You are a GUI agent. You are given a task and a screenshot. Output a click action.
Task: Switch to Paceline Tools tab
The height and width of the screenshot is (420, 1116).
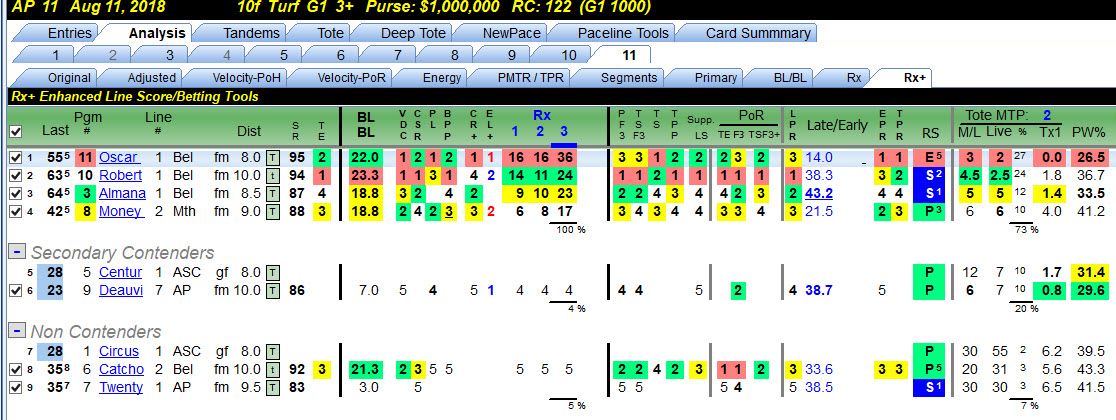(623, 33)
